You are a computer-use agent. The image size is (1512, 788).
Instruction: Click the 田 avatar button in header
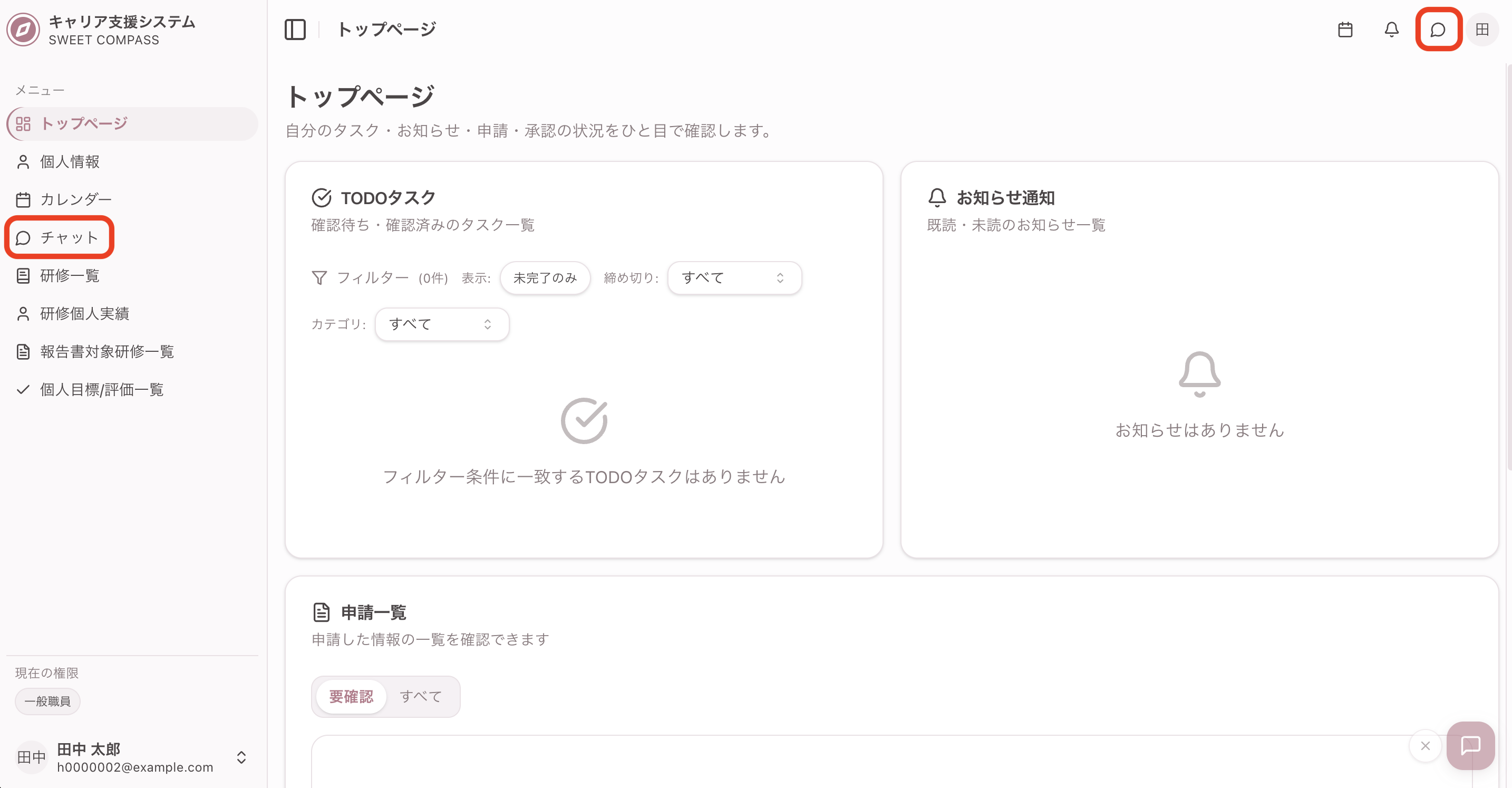[x=1482, y=30]
